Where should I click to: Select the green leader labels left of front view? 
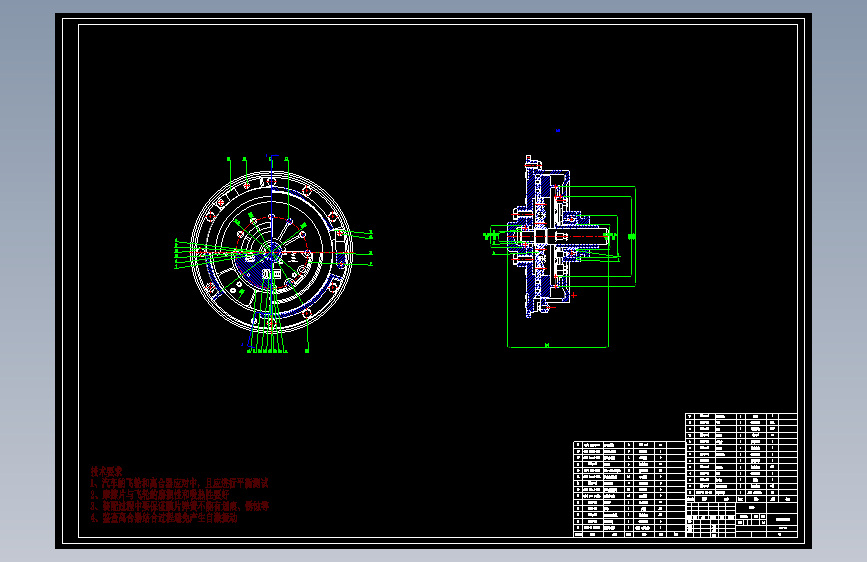[x=177, y=254]
